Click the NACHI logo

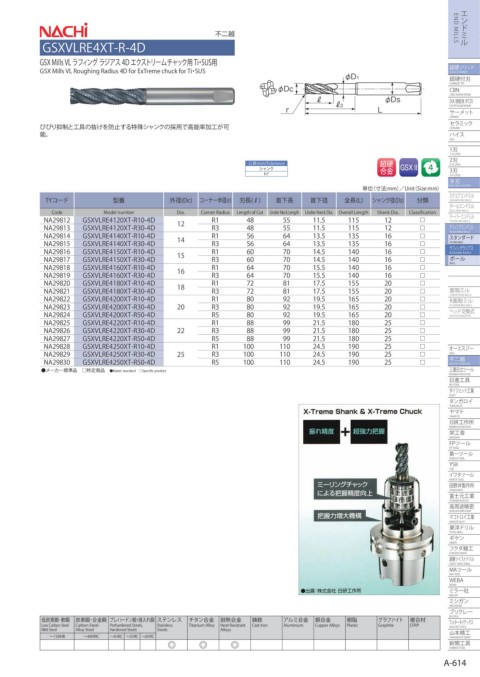(x=63, y=31)
